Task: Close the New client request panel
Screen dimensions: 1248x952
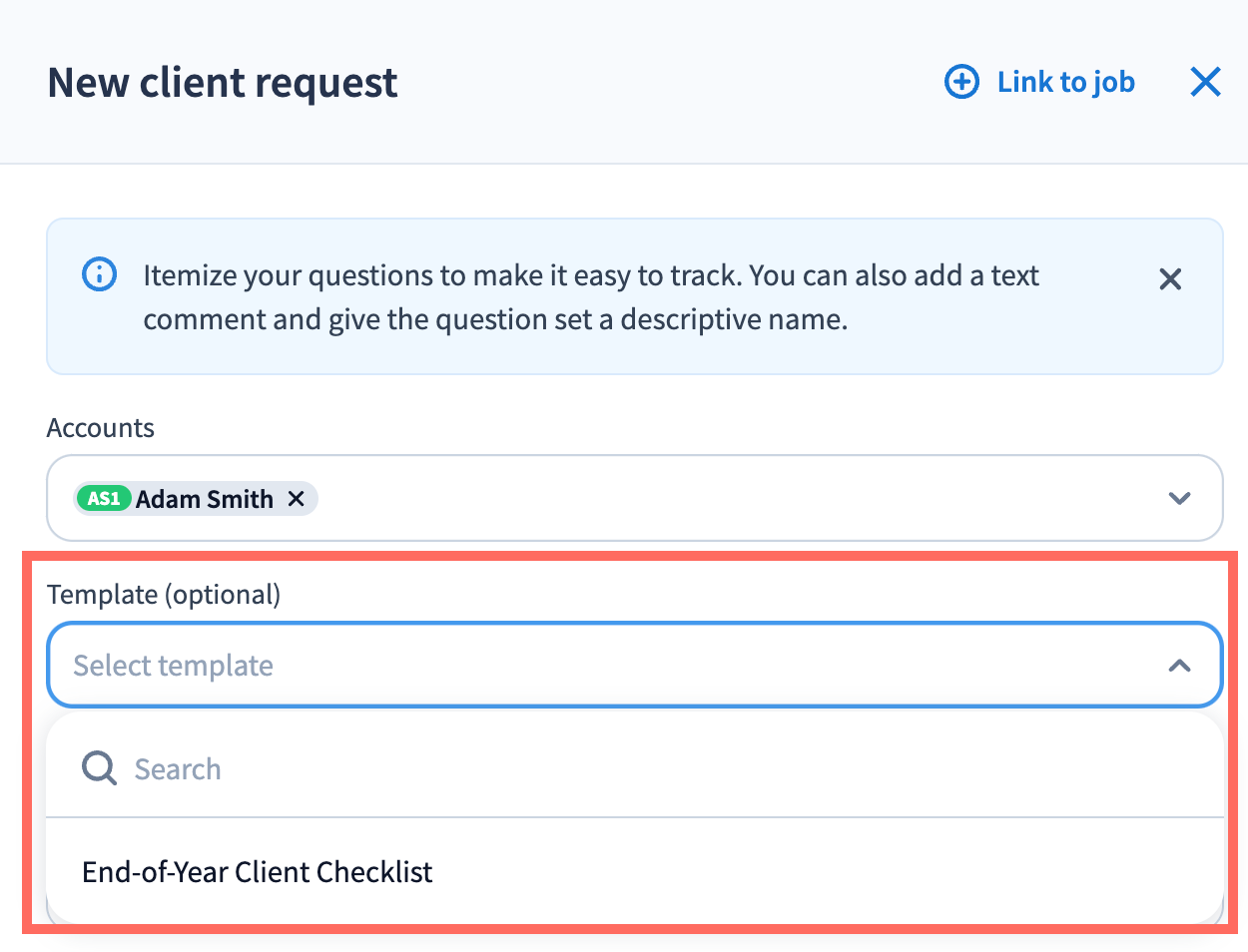Action: pyautogui.click(x=1205, y=82)
